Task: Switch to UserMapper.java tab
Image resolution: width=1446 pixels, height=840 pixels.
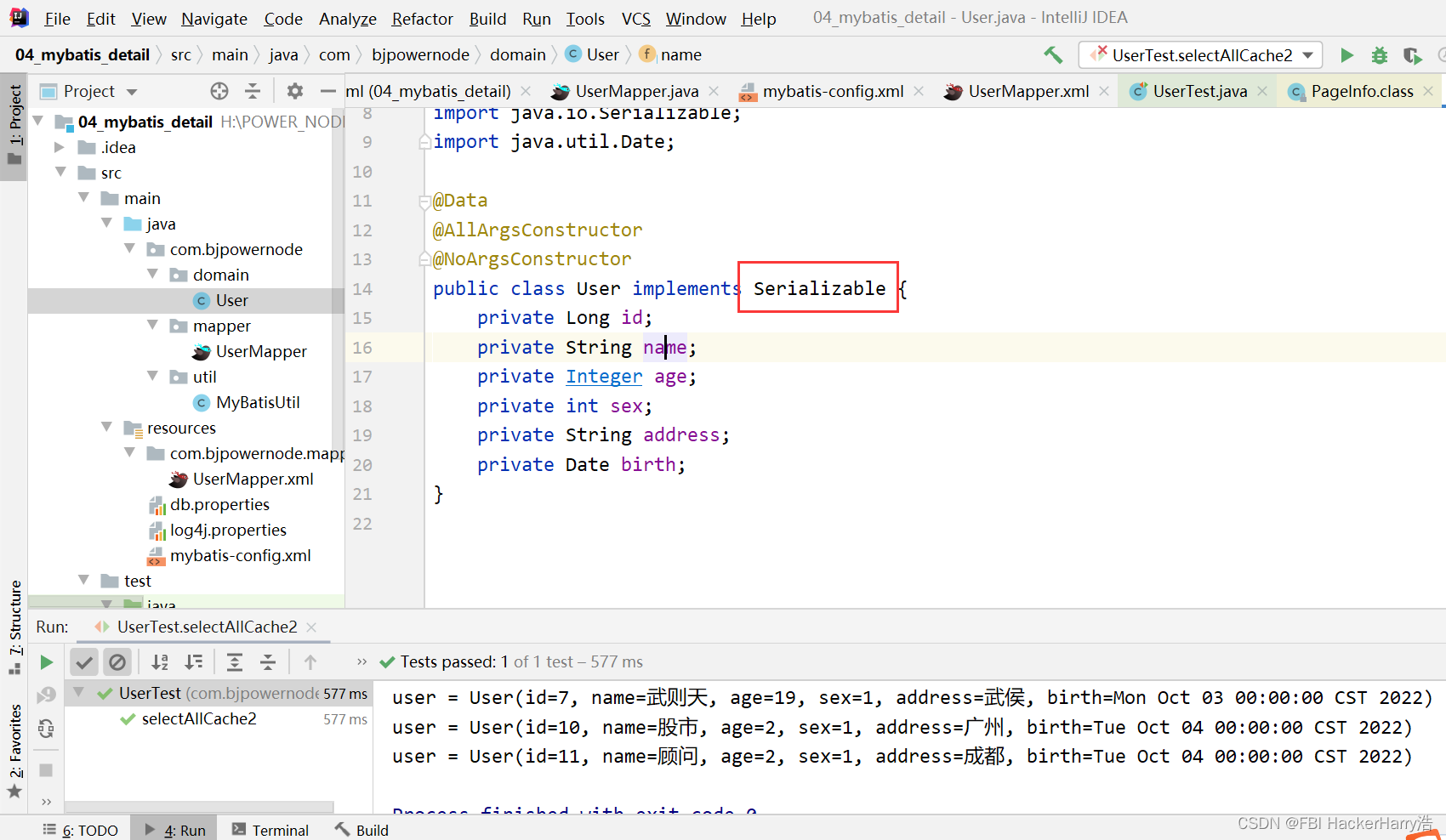Action: tap(636, 91)
